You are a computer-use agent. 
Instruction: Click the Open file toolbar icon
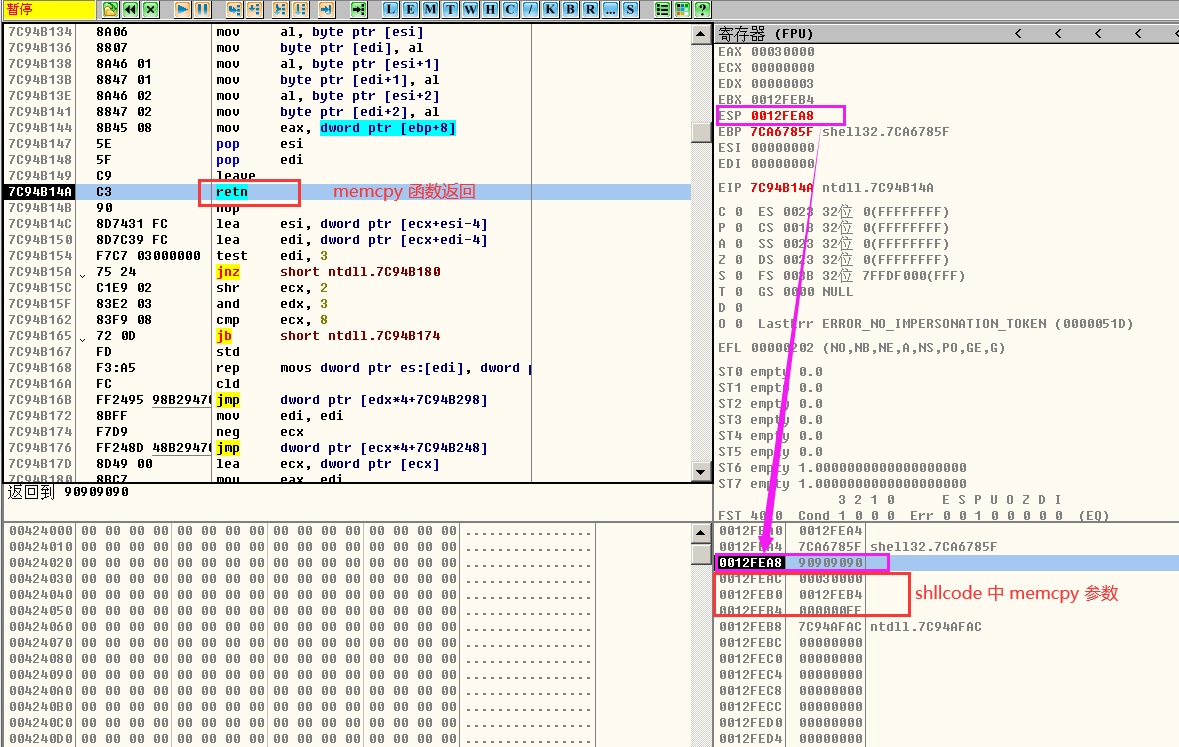click(x=110, y=9)
